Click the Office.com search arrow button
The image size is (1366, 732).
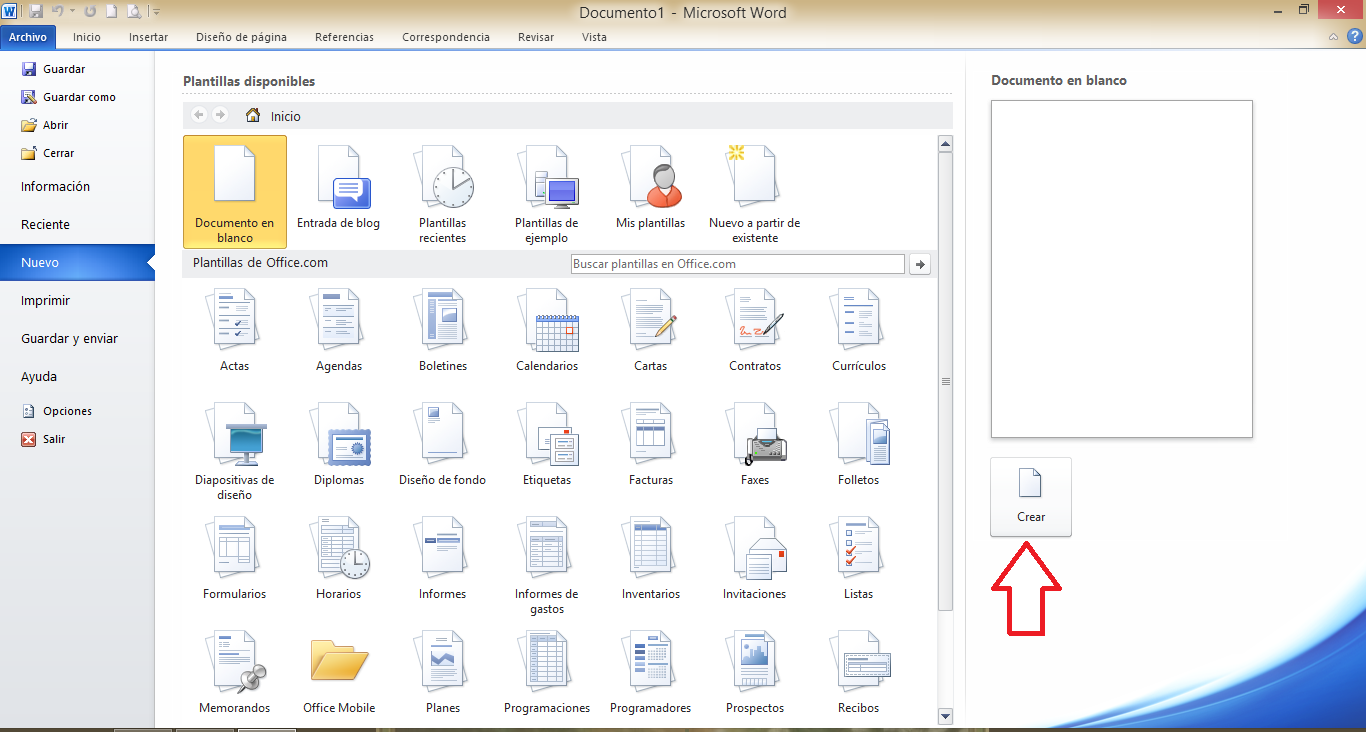click(x=920, y=264)
